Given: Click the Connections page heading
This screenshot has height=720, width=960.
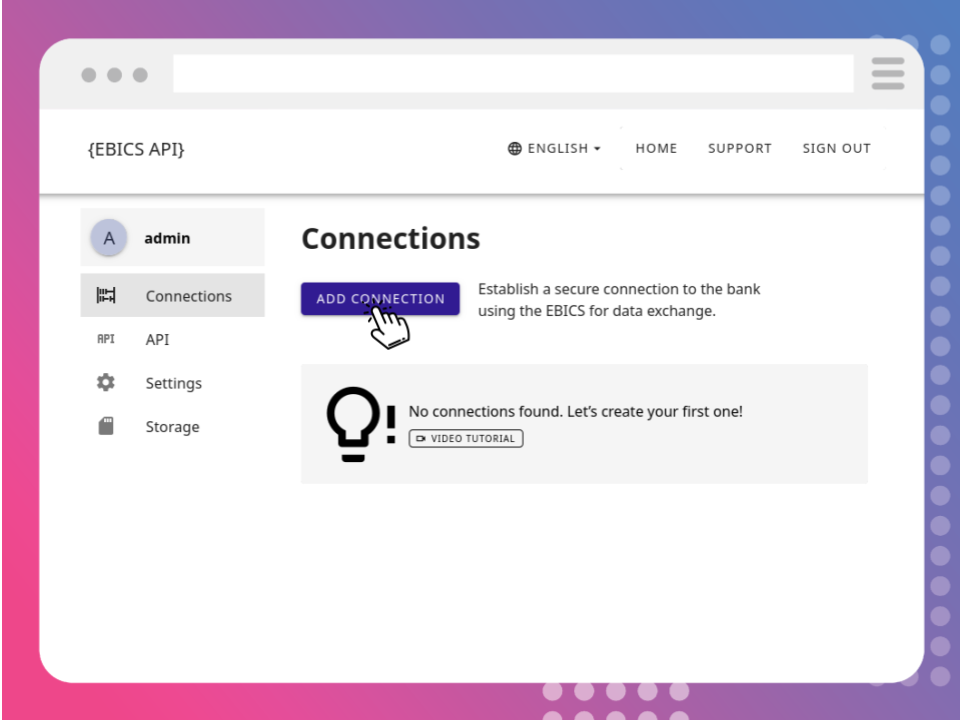Looking at the screenshot, I should point(391,239).
